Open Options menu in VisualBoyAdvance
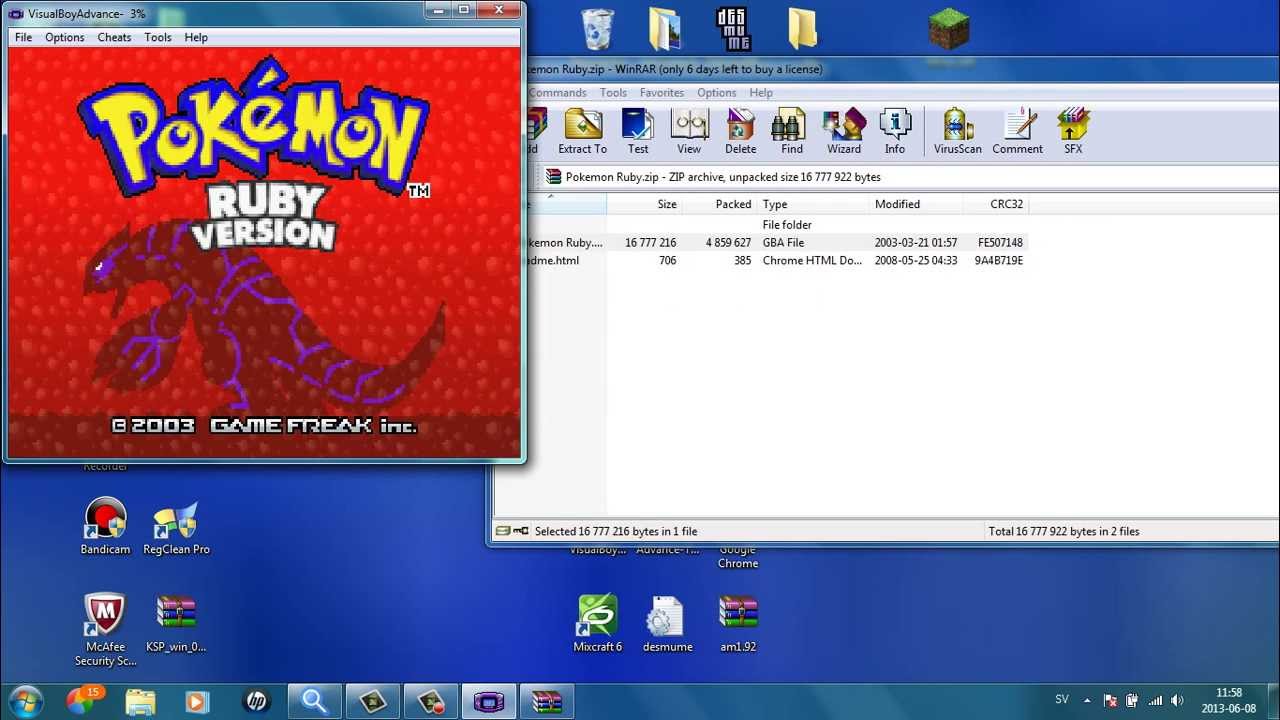 [x=64, y=37]
